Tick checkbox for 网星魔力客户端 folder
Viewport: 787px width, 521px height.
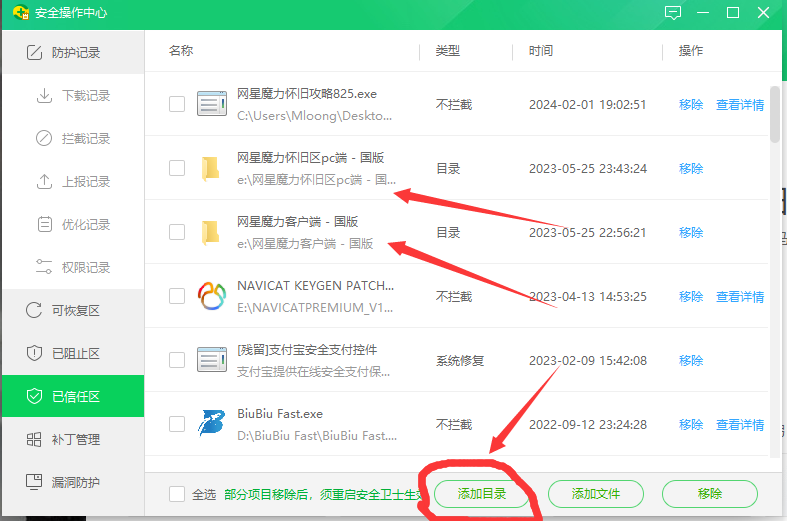pyautogui.click(x=177, y=232)
